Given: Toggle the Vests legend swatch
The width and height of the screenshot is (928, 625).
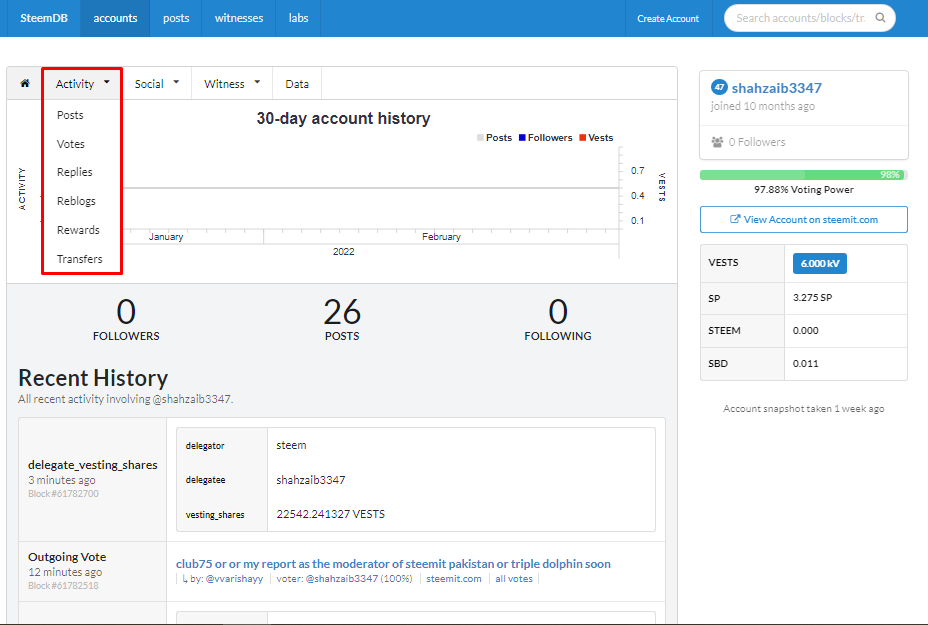Looking at the screenshot, I should point(582,137).
